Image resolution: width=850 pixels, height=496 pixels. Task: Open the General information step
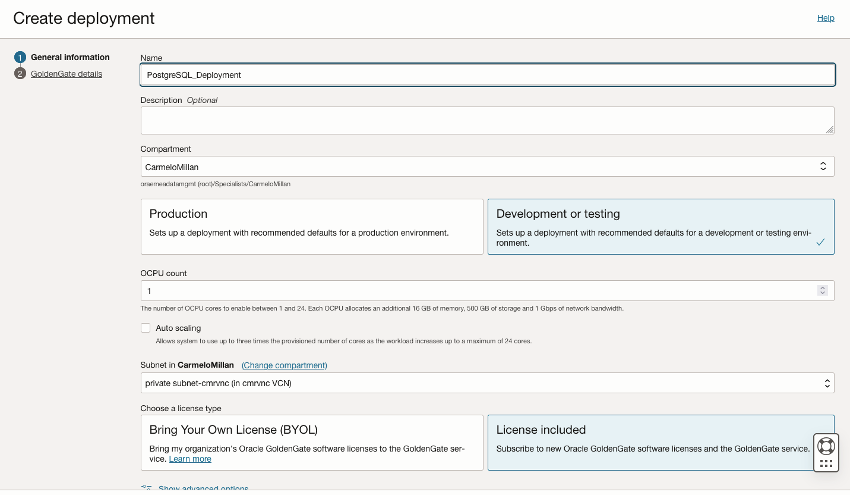pos(70,57)
